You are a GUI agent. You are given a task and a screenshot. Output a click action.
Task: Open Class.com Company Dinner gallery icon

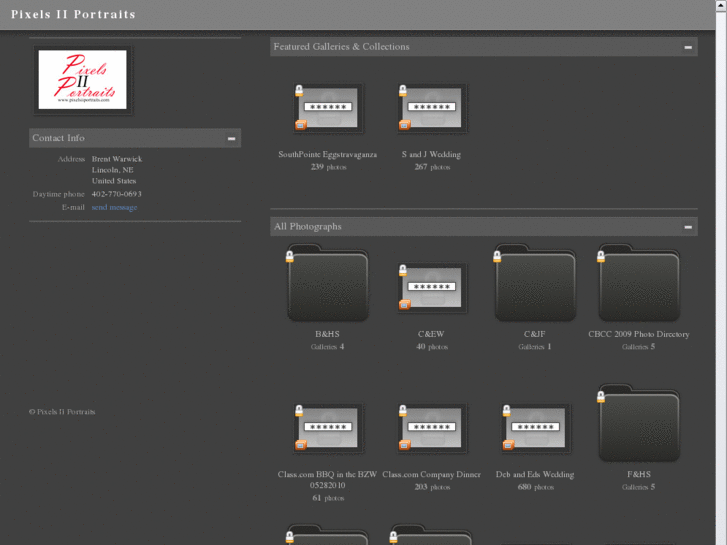coord(432,428)
